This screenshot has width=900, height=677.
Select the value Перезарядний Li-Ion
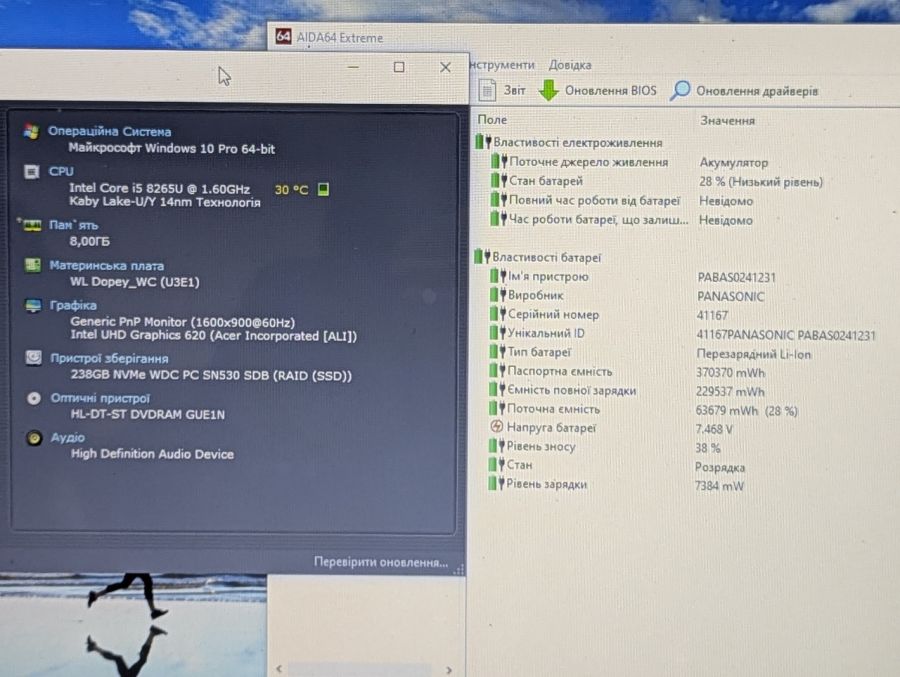coord(754,354)
